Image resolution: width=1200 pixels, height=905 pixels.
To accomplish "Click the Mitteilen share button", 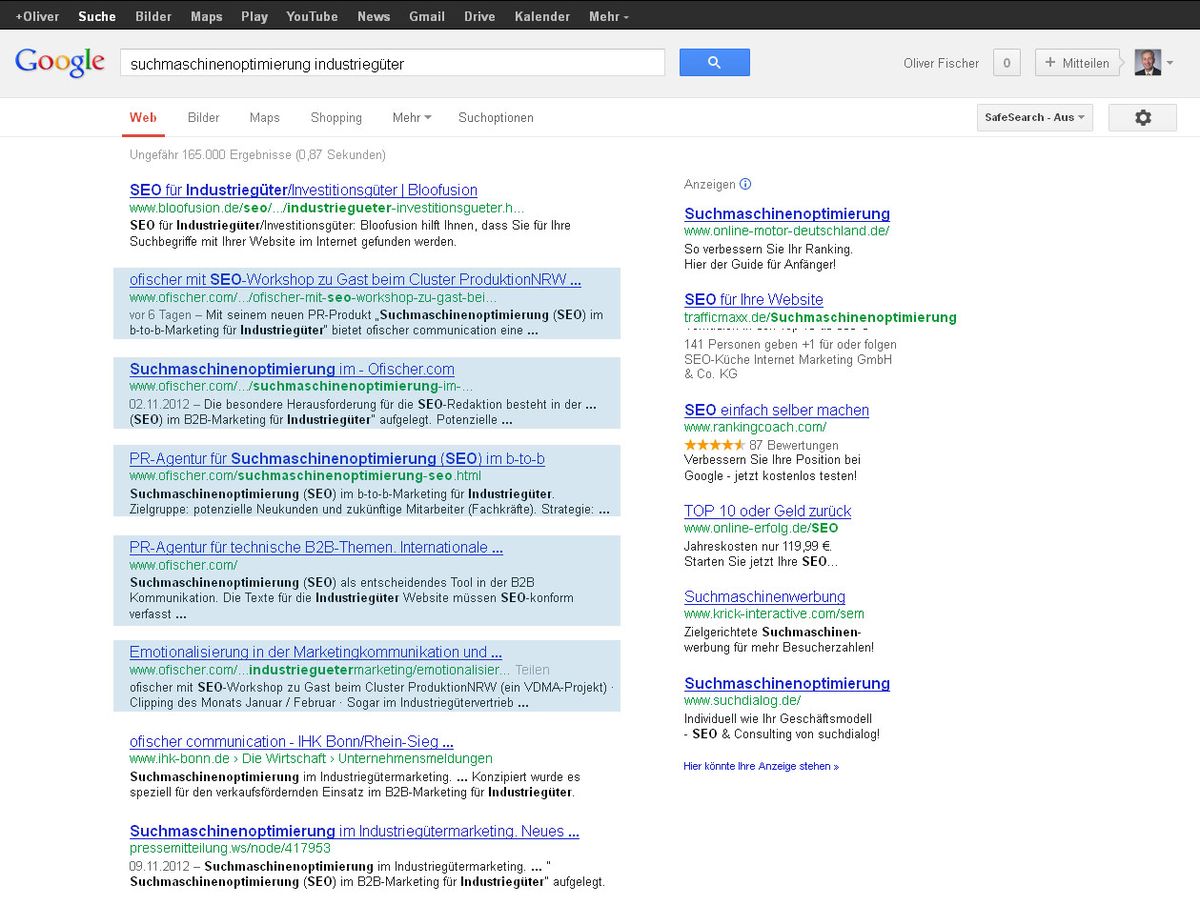I will coord(1077,63).
